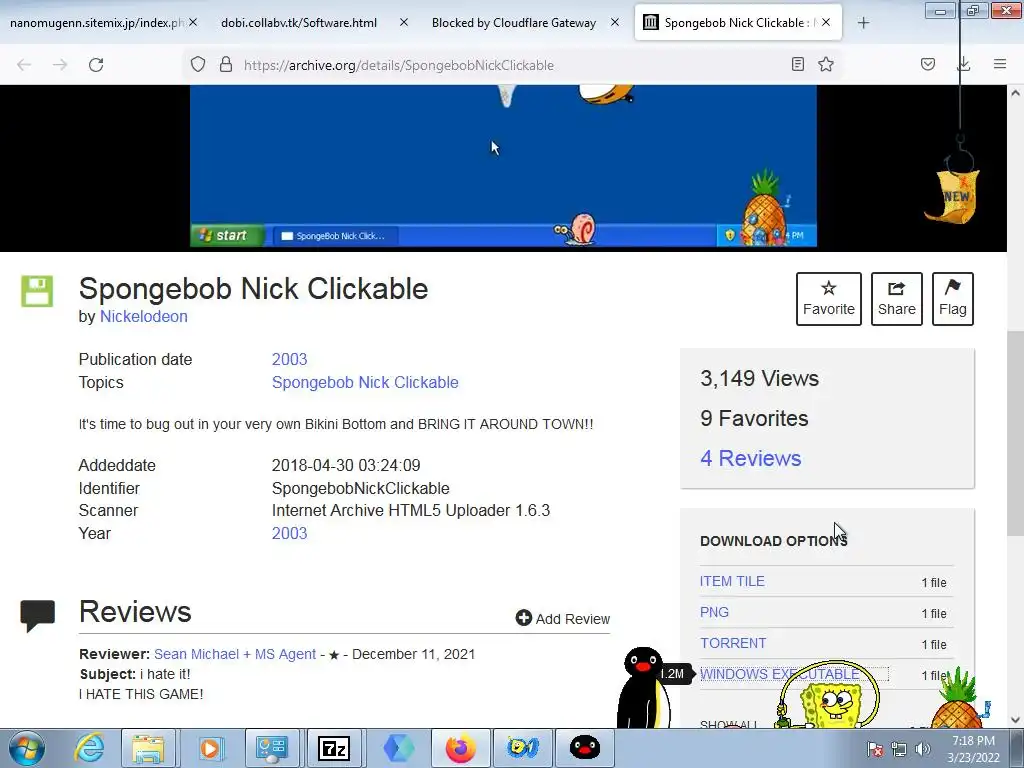The image size is (1024, 768).
Task: Open the Action Center flag tray icon
Action: tap(875, 749)
